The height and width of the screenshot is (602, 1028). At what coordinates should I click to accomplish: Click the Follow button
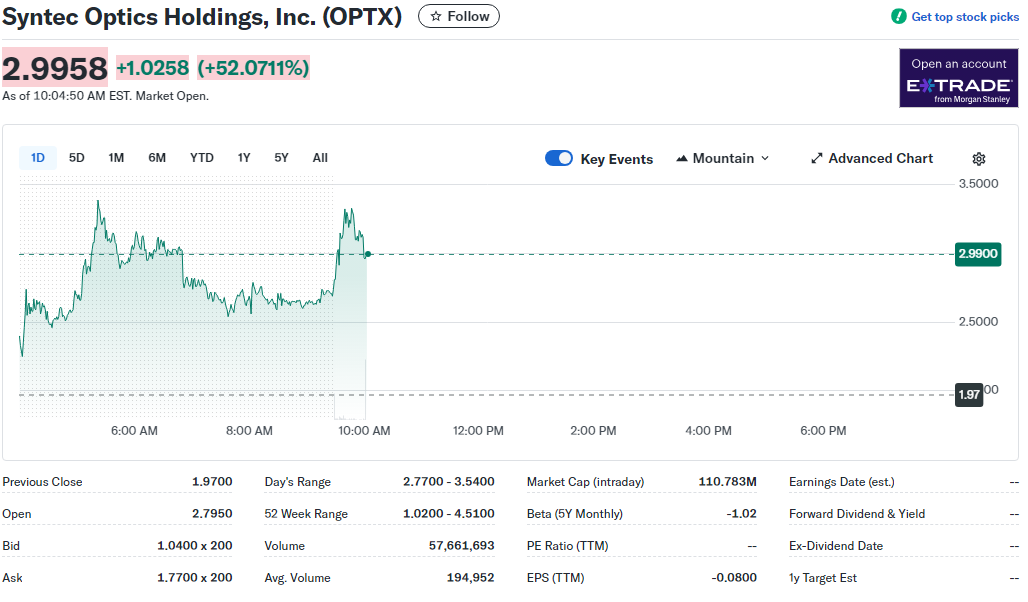pos(458,16)
